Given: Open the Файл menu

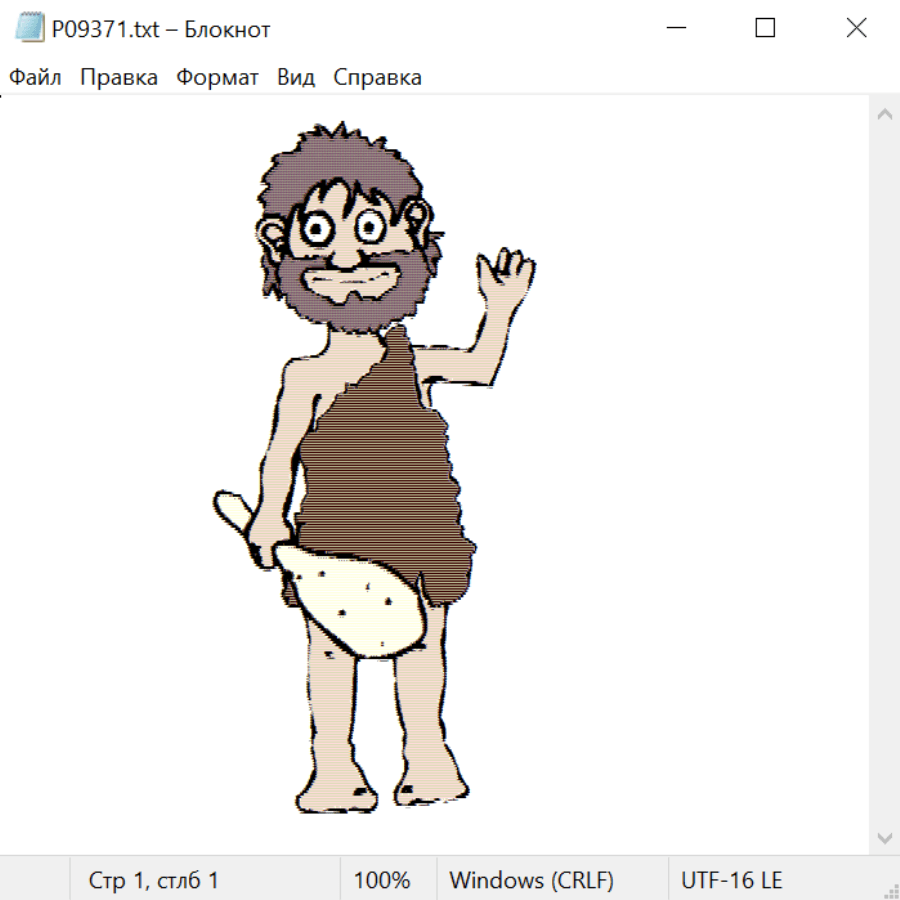Looking at the screenshot, I should click(x=36, y=78).
